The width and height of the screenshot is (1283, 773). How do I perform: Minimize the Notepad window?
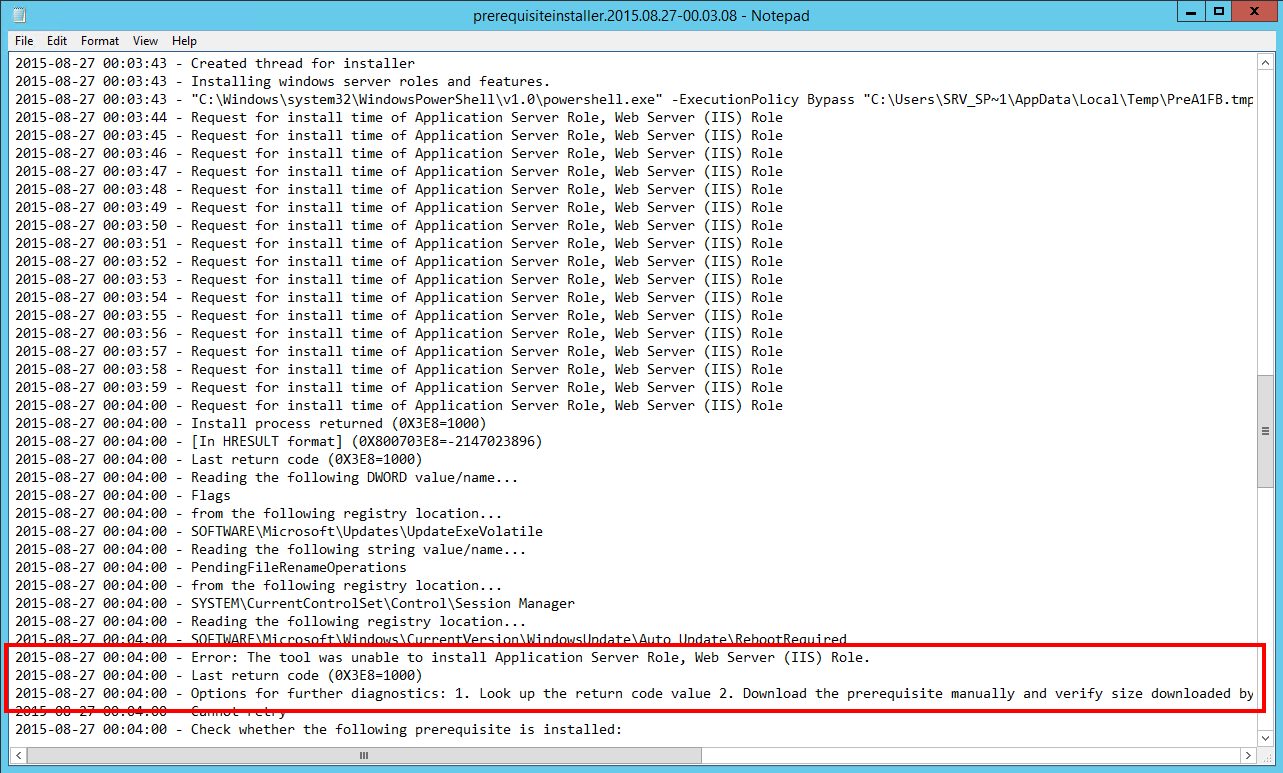point(1191,12)
